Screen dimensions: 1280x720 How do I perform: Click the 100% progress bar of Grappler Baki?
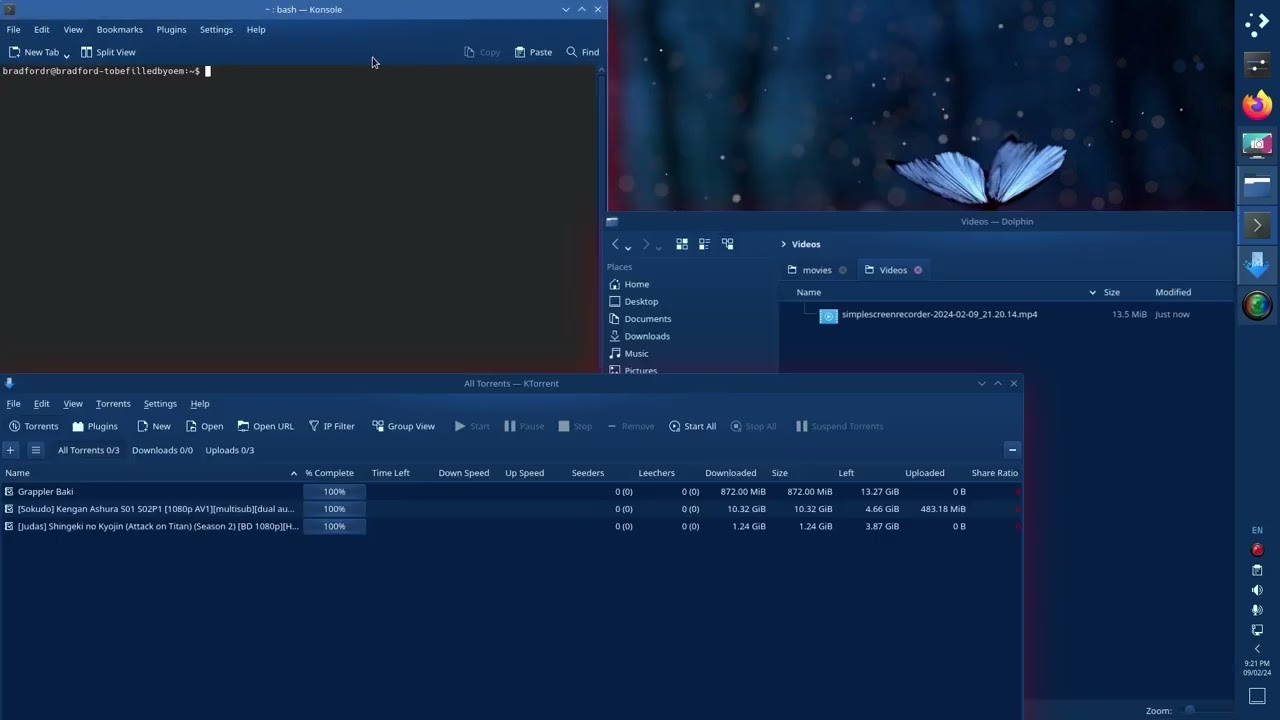click(334, 492)
